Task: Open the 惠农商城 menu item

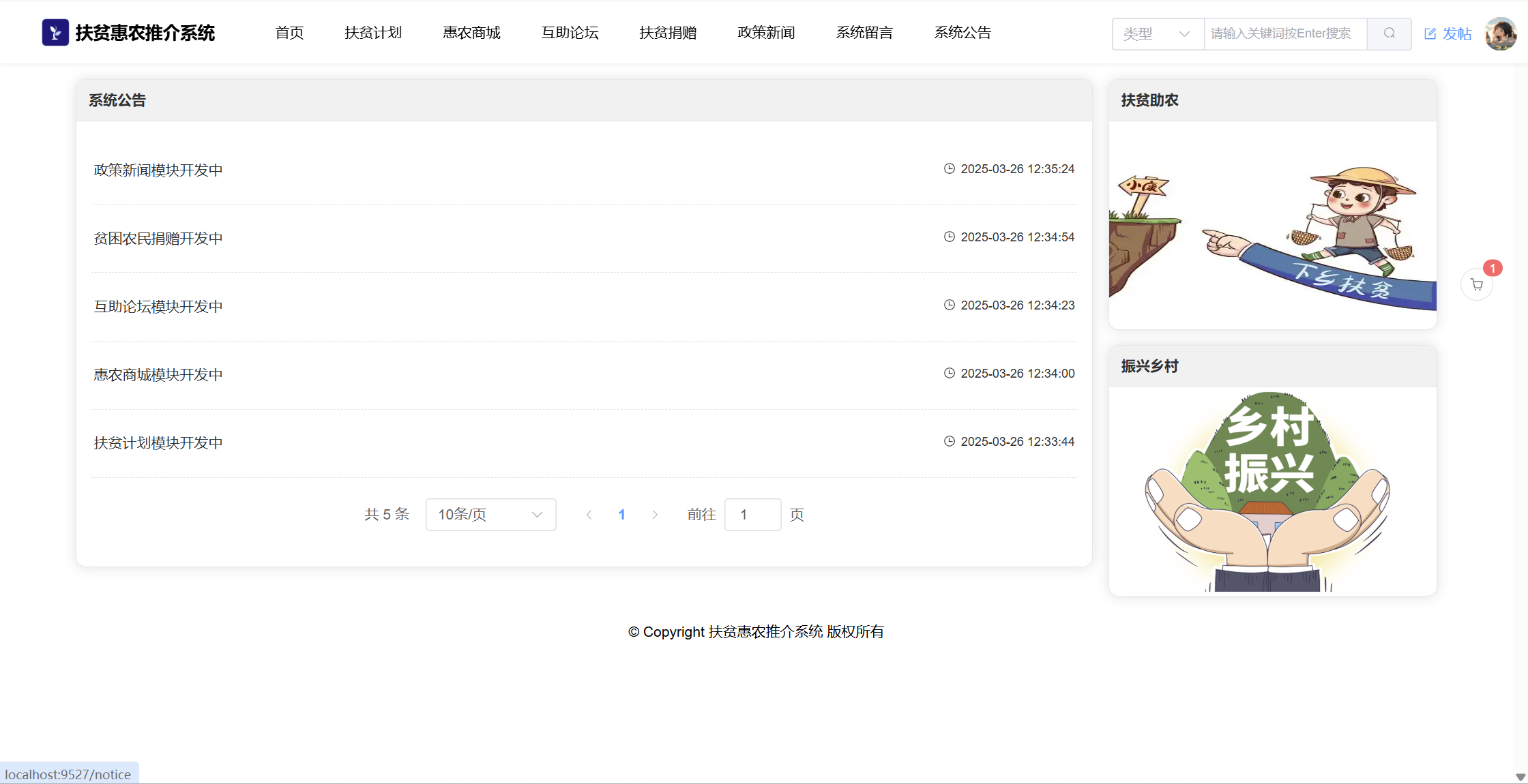Action: [471, 33]
